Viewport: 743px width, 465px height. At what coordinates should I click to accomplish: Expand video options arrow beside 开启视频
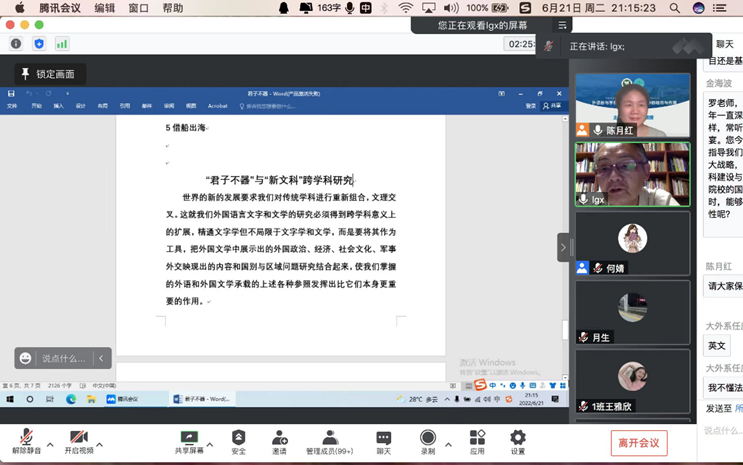pyautogui.click(x=100, y=445)
